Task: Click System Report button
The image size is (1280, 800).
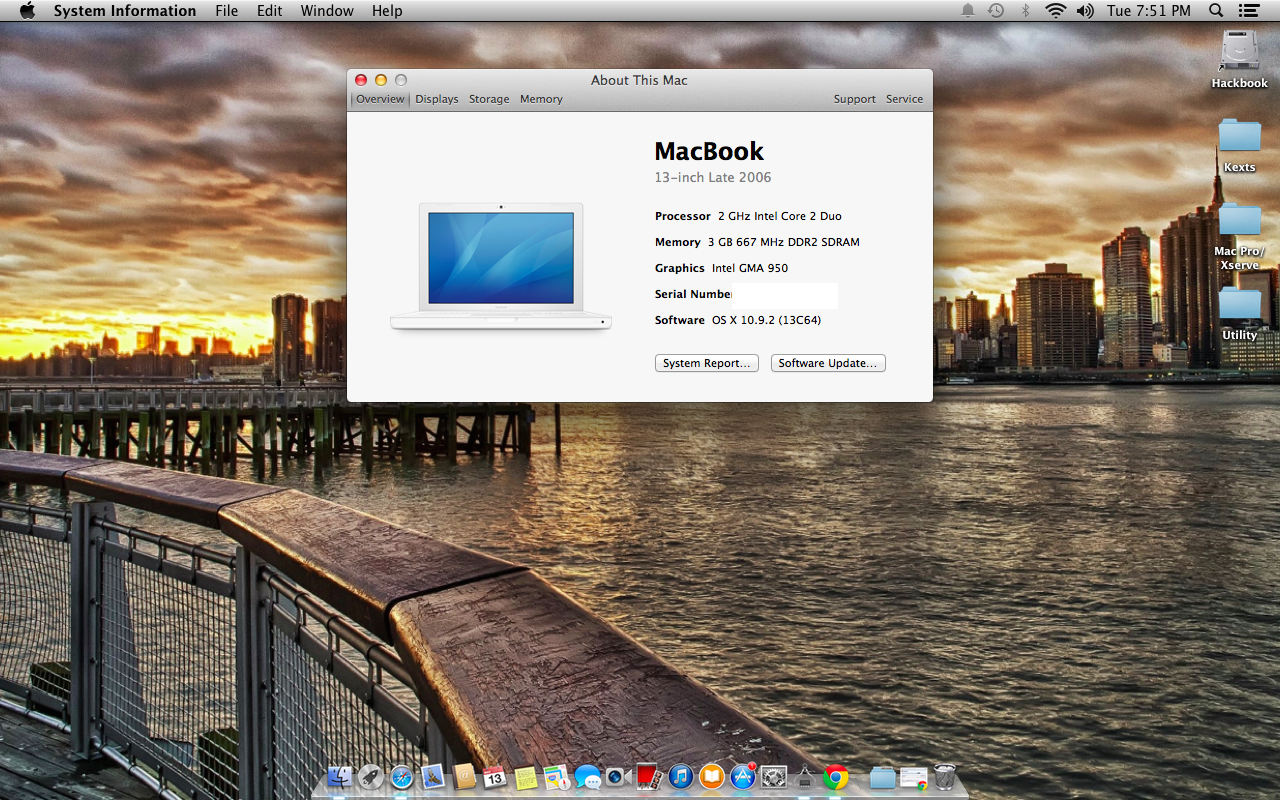Action: 707,363
